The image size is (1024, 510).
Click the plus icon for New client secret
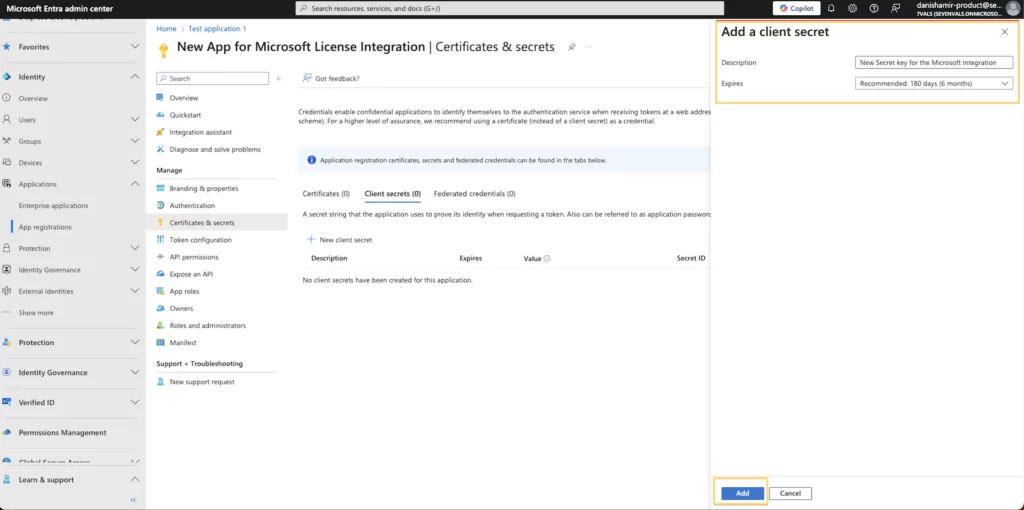310,240
